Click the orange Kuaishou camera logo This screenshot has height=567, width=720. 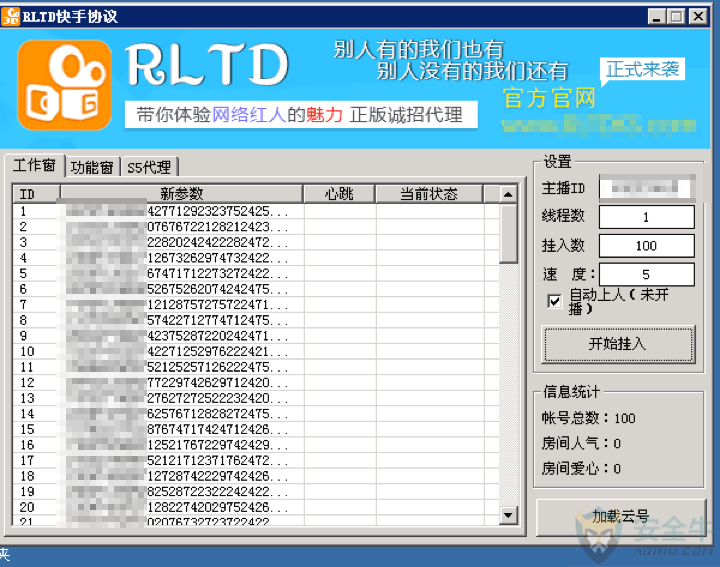point(65,85)
